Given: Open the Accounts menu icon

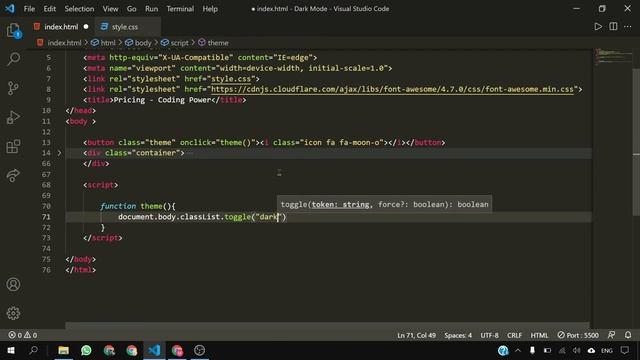Looking at the screenshot, I should point(13,284).
